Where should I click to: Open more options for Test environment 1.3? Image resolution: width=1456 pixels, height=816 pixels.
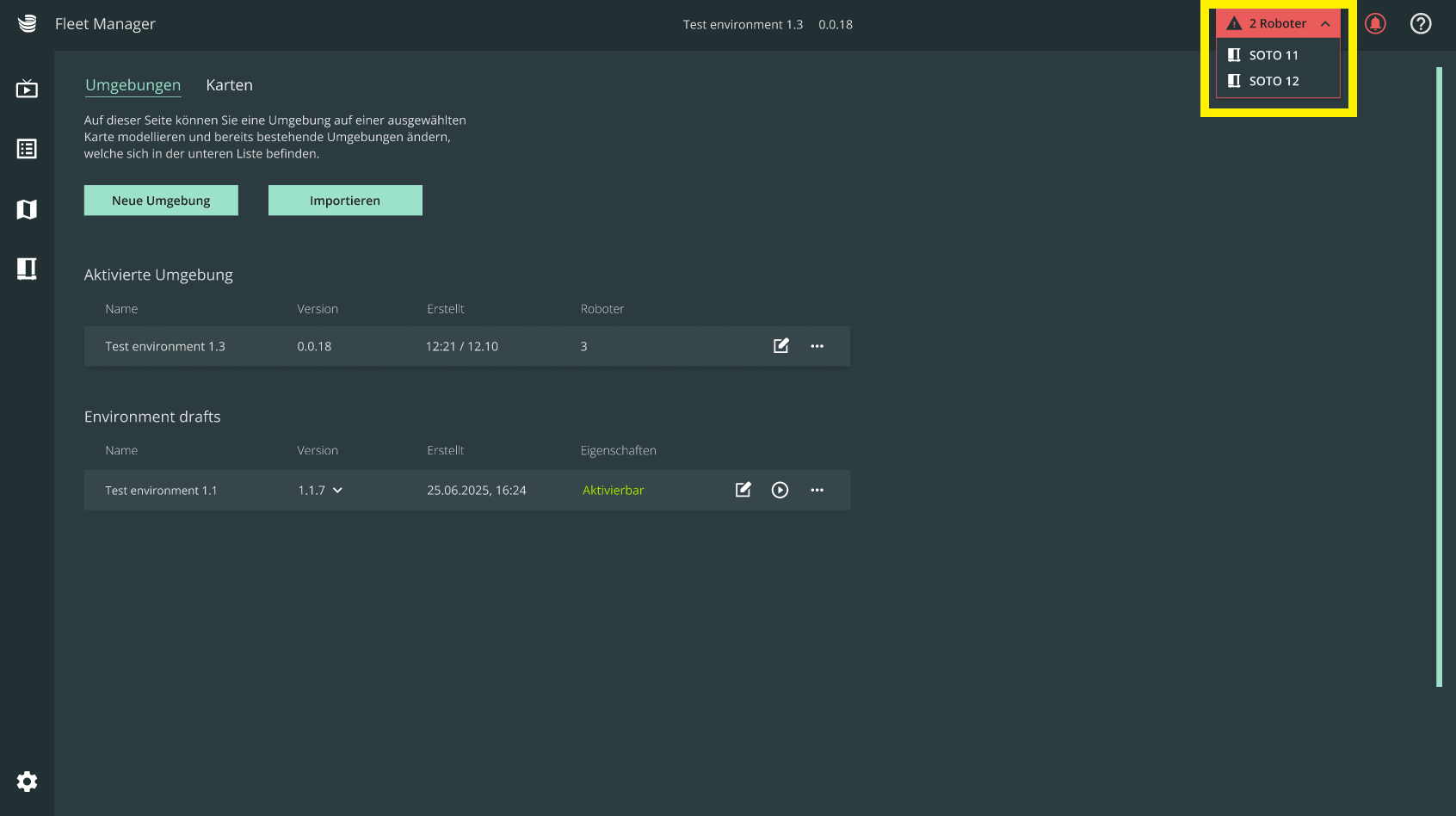(817, 346)
